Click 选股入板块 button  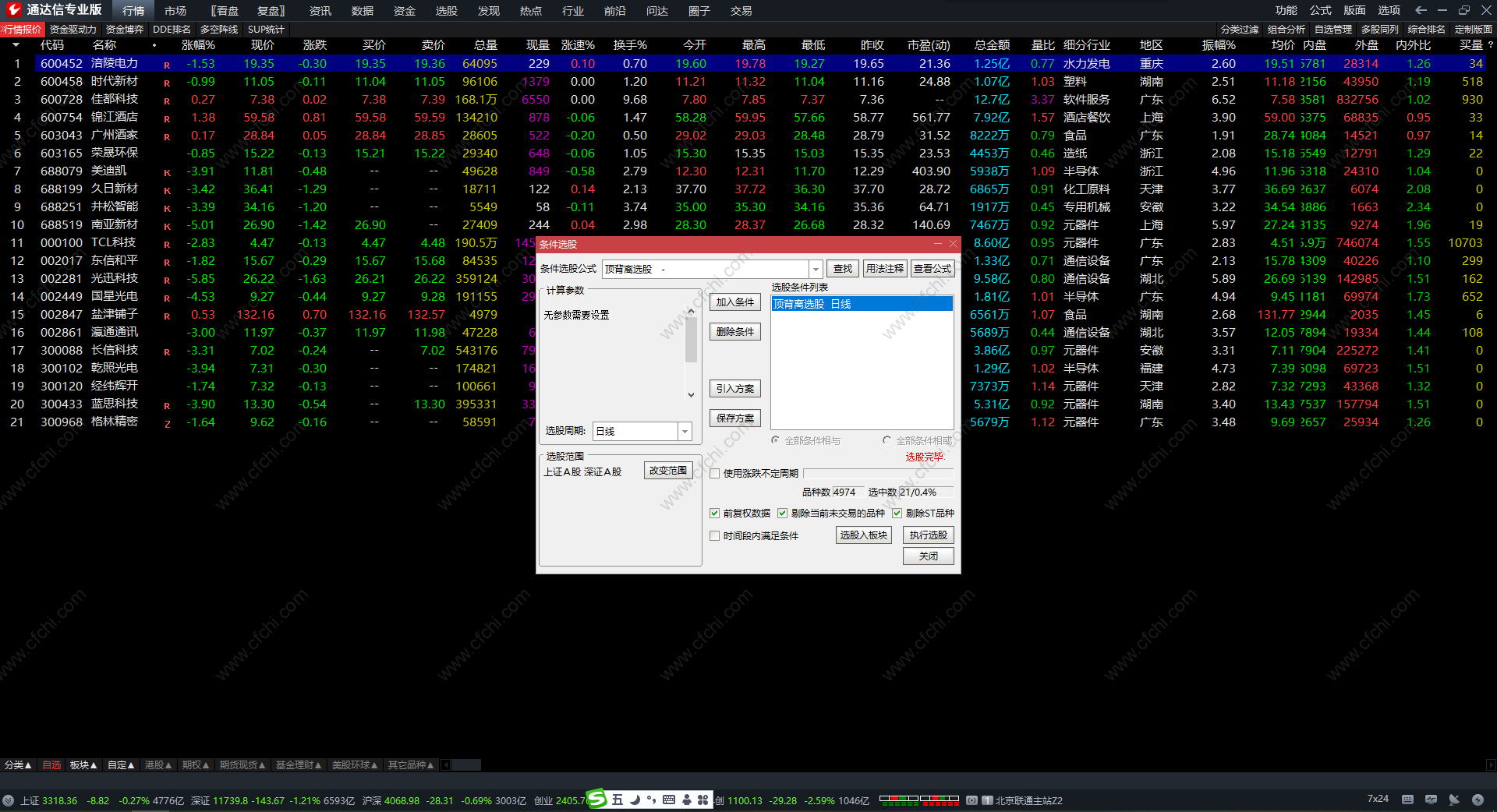click(x=864, y=535)
